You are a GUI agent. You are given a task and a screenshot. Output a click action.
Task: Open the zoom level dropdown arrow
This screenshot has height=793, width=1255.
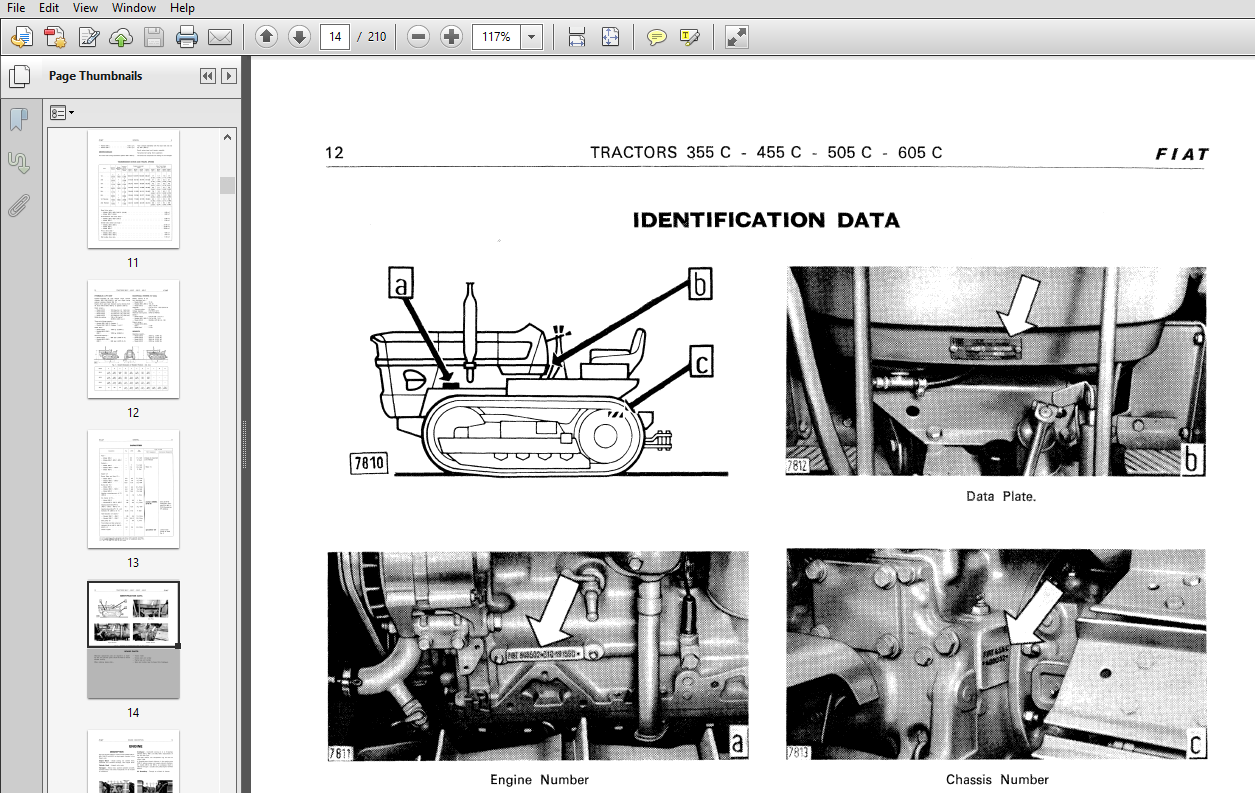pos(531,37)
